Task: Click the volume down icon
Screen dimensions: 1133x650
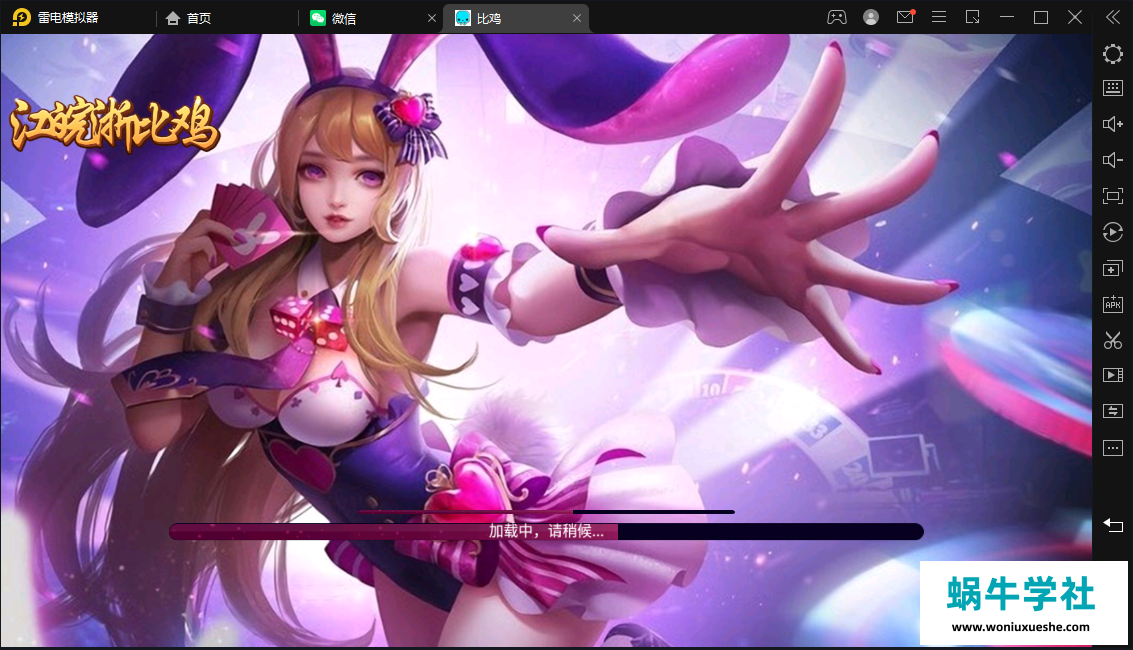Action: (x=1112, y=160)
